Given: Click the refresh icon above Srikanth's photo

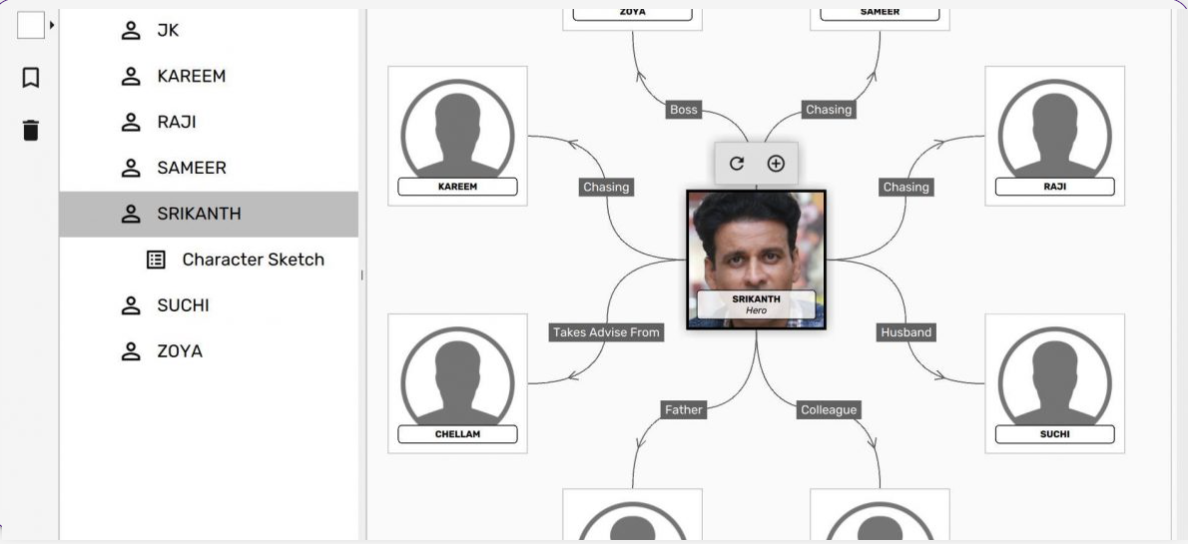Looking at the screenshot, I should [736, 164].
